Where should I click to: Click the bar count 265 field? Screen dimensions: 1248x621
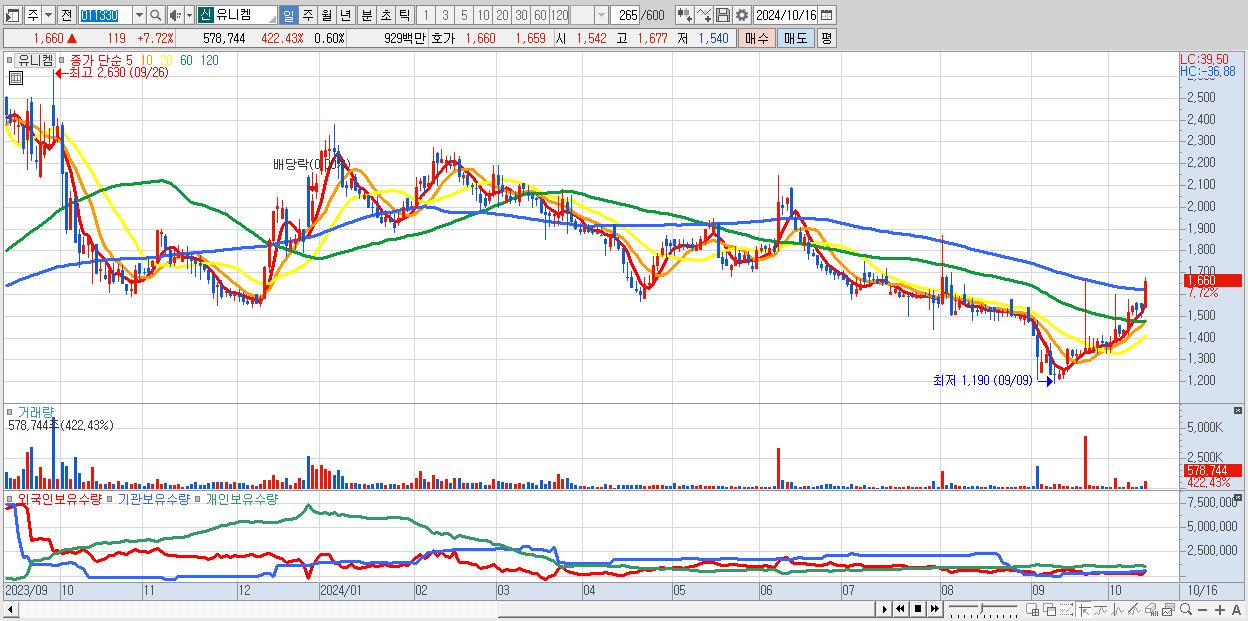[625, 15]
